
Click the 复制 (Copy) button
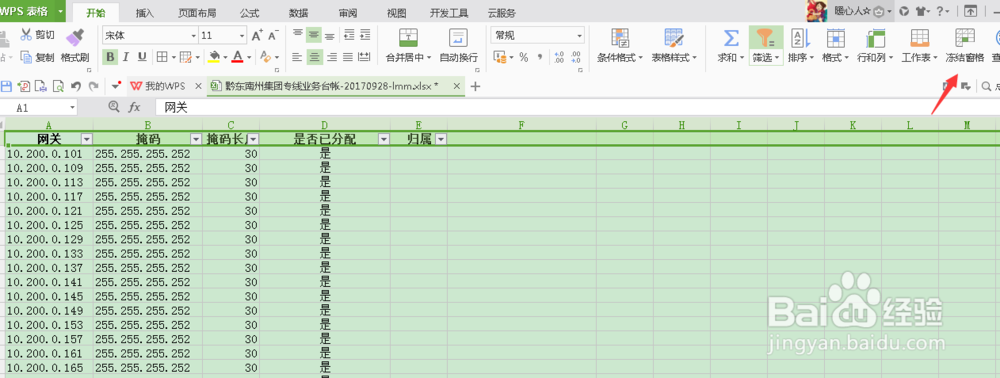click(x=38, y=57)
